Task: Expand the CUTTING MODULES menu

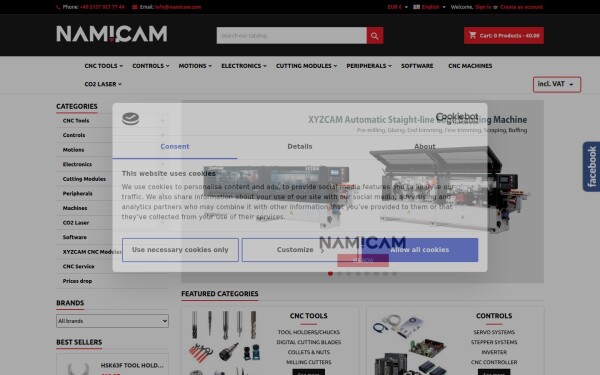Action: pyautogui.click(x=307, y=66)
